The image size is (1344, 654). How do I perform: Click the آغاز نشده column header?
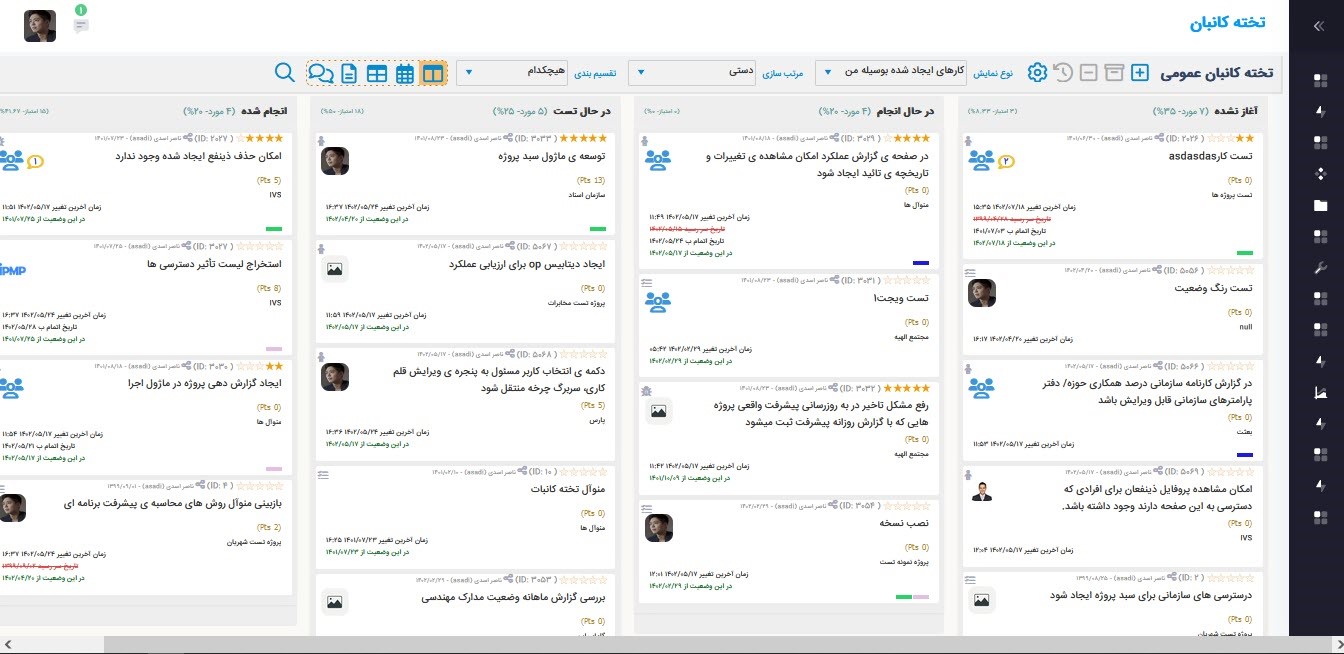1234,111
